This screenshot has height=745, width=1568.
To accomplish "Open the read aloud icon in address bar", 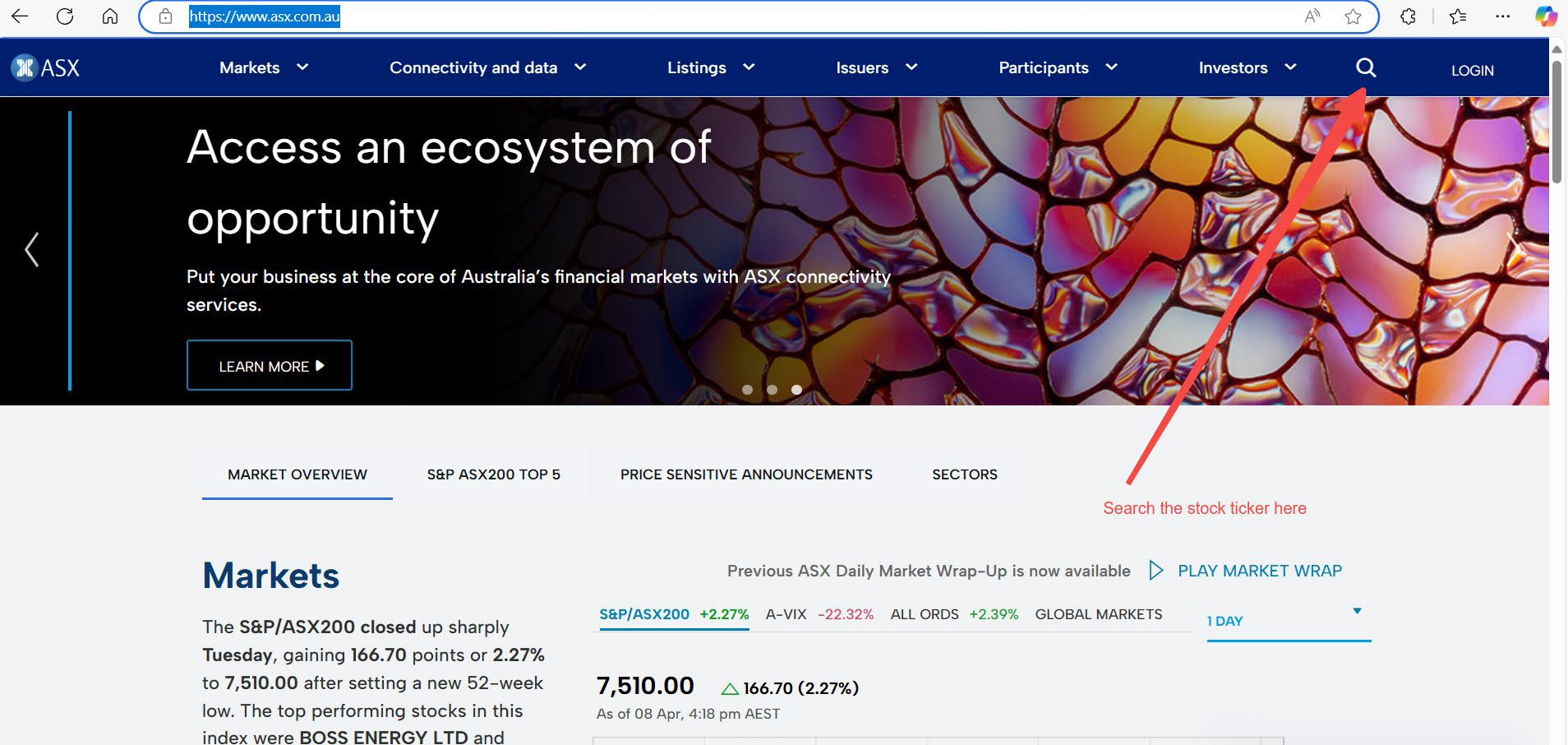I will 1312,16.
